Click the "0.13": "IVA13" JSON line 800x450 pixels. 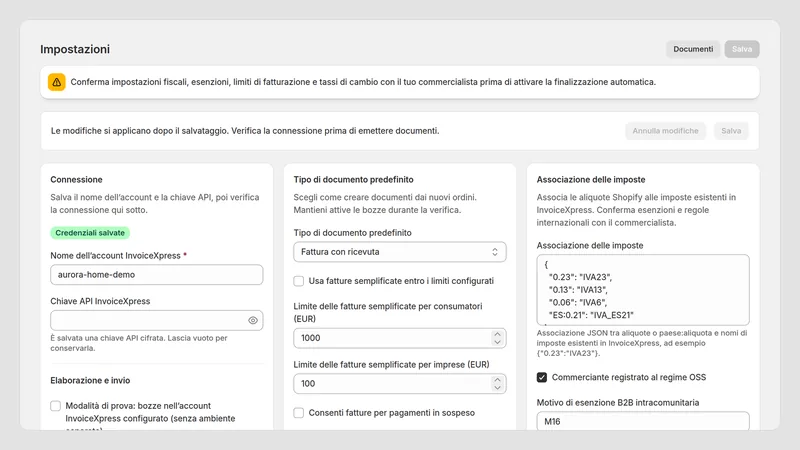point(578,290)
